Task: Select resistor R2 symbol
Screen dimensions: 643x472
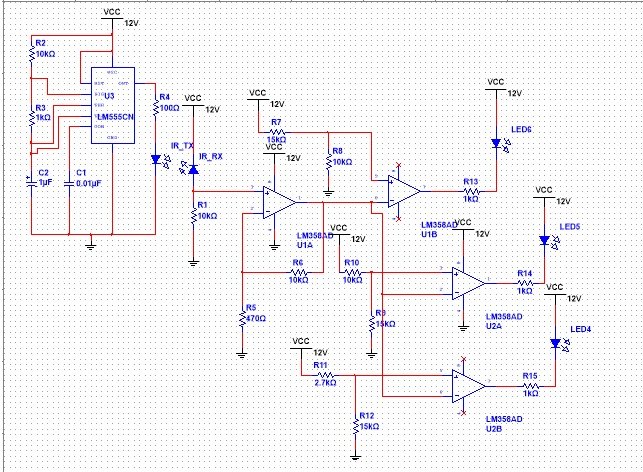Action: (32, 54)
